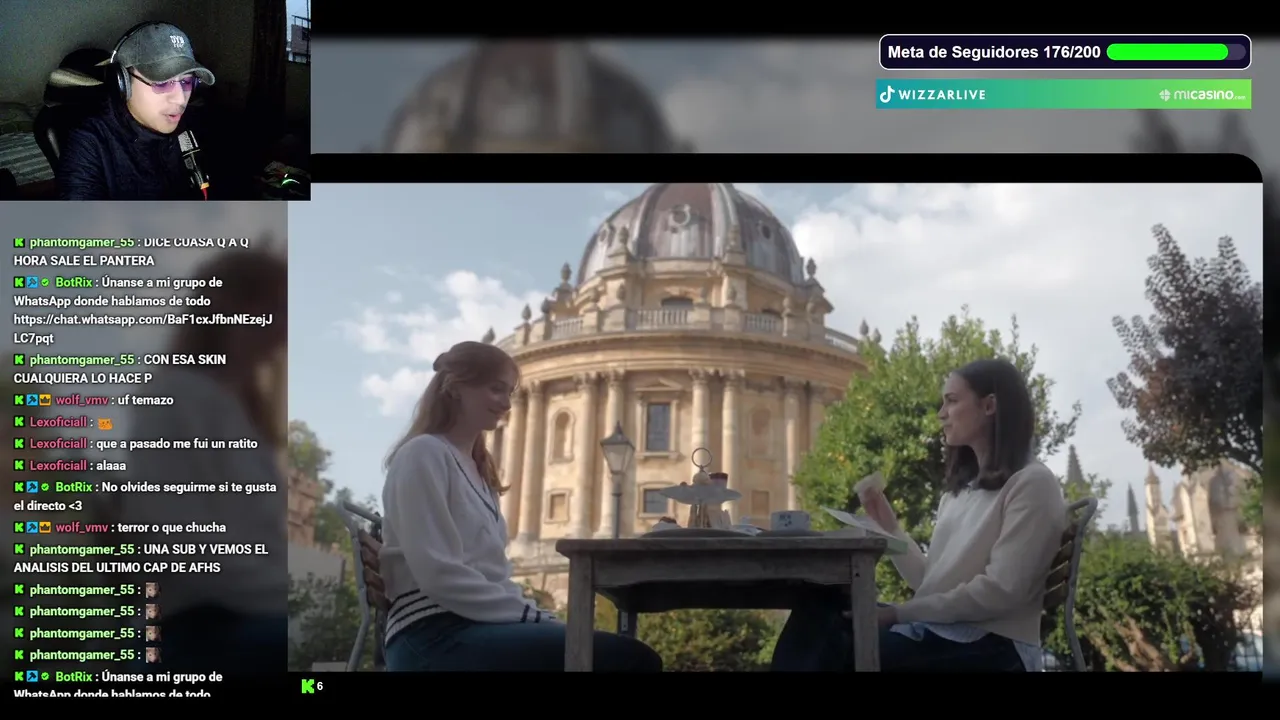Click the TikTok logo beside WIZZARLIVE

point(886,94)
